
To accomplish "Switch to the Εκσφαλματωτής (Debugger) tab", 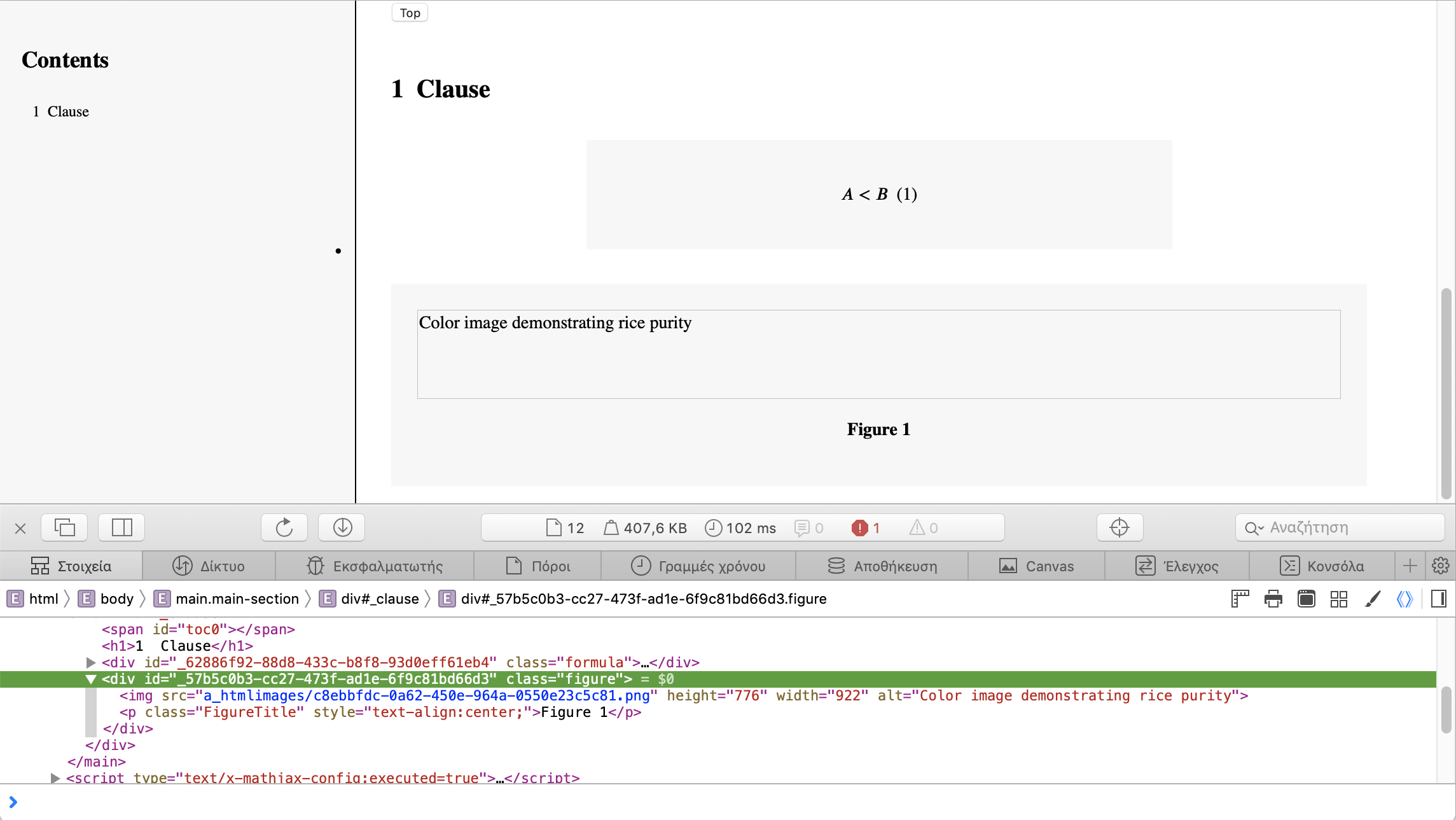I will pyautogui.click(x=375, y=566).
